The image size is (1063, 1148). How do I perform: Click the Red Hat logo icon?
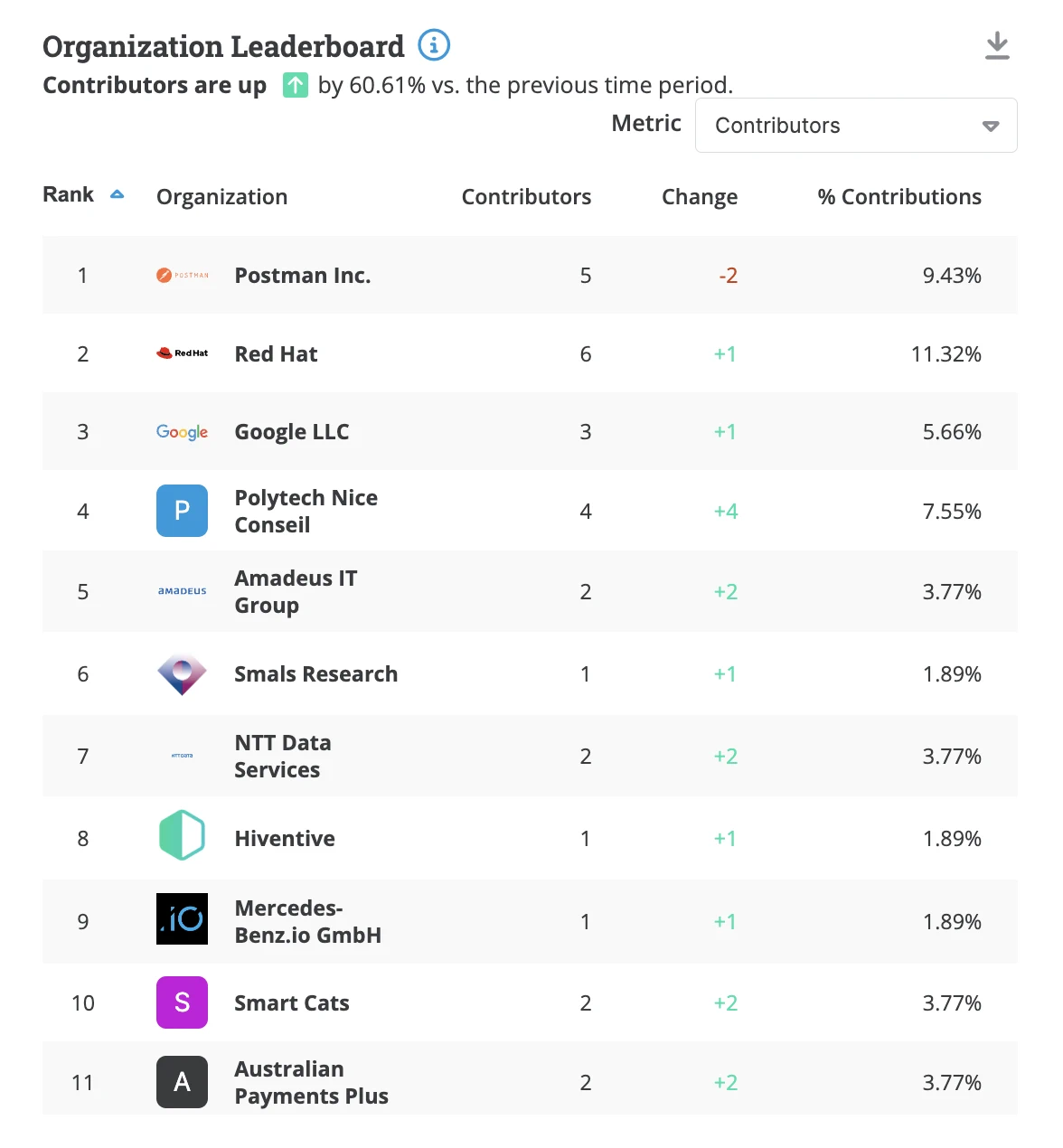point(182,353)
